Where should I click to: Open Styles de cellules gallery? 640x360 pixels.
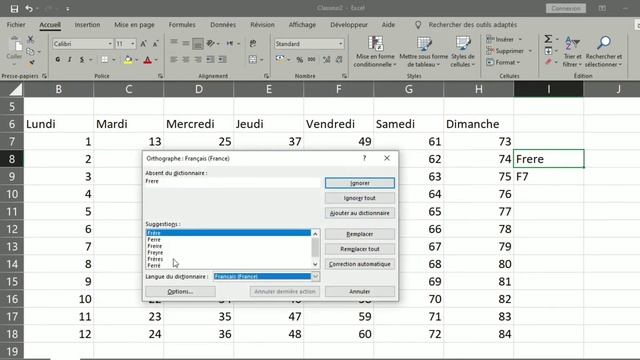[x=463, y=52]
